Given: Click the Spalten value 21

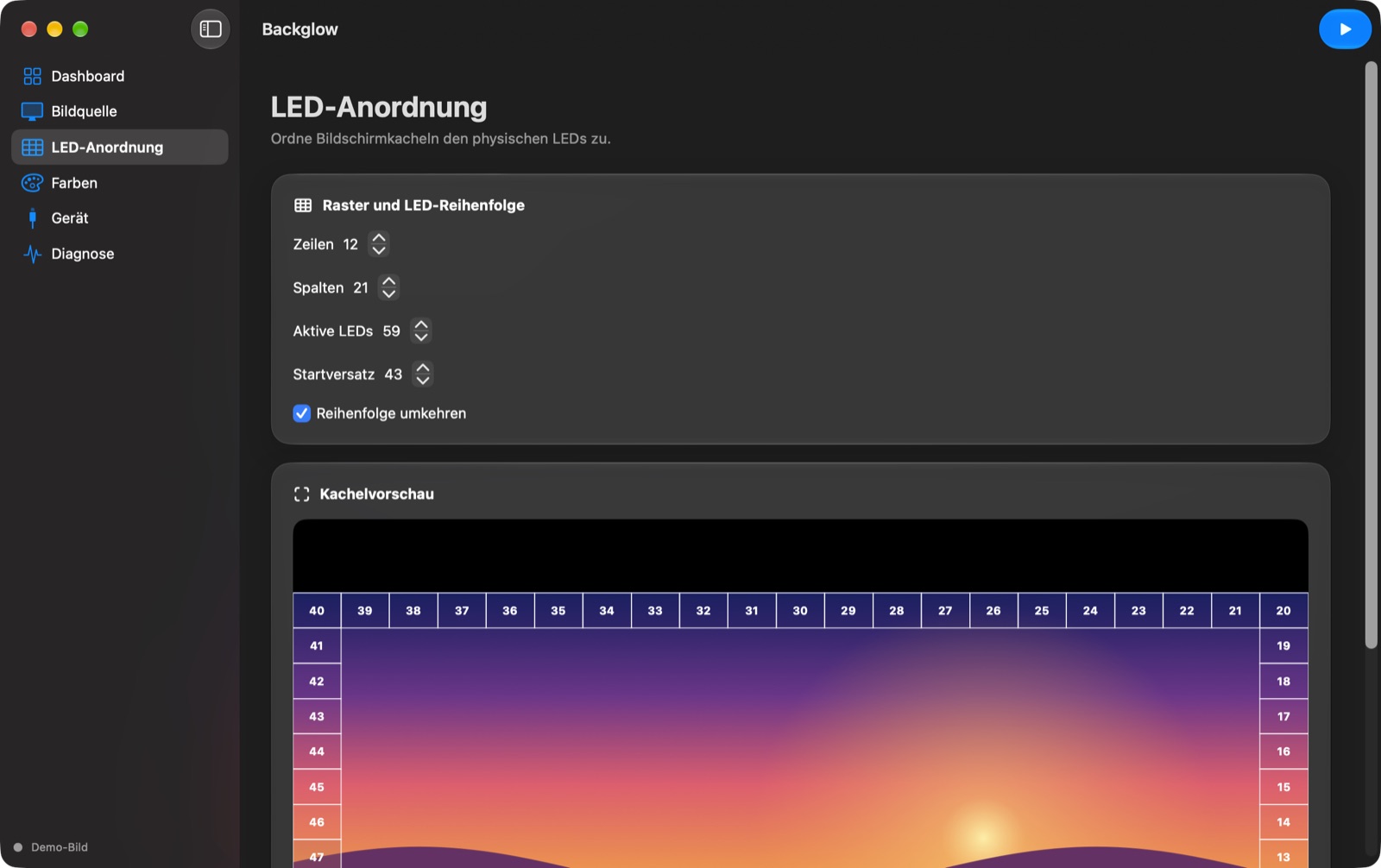Looking at the screenshot, I should [x=361, y=287].
